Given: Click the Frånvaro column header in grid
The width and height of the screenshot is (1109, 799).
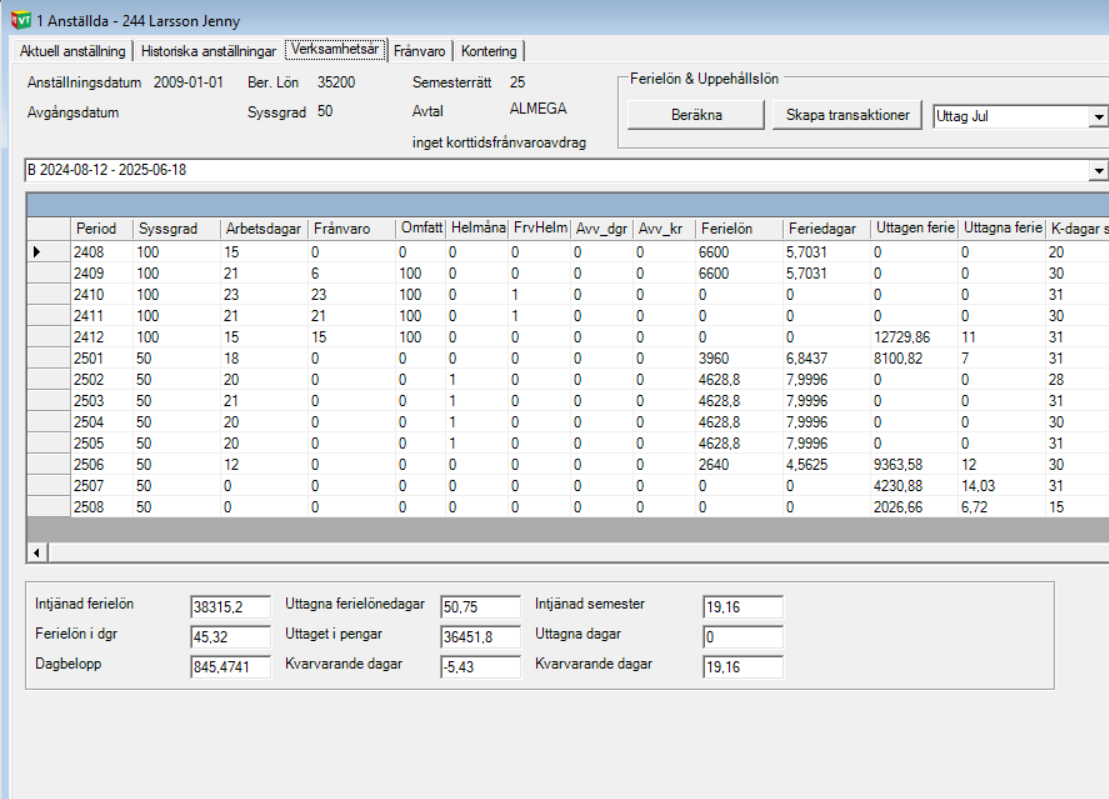Looking at the screenshot, I should pos(352,228).
